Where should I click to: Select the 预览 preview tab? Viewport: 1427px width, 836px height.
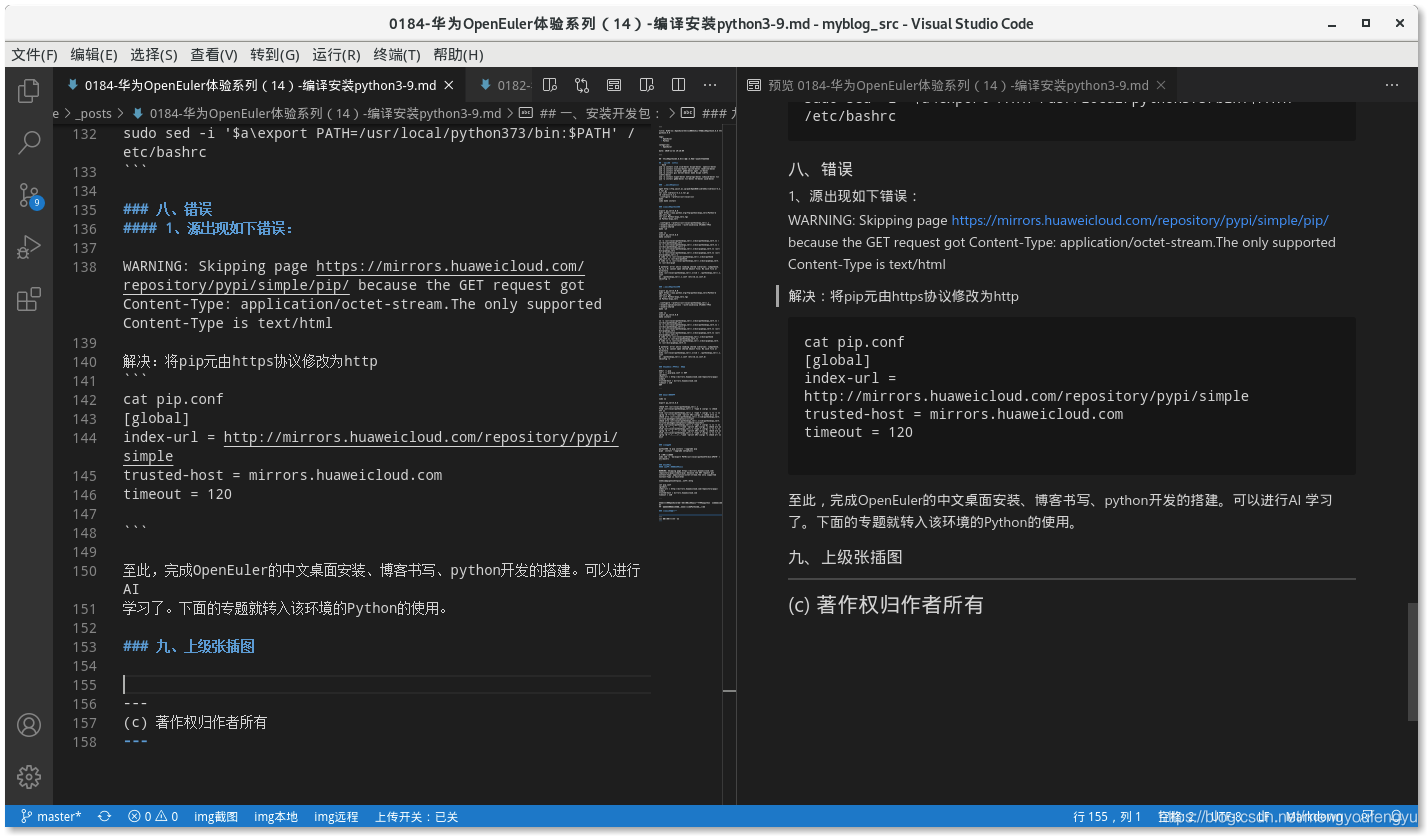pyautogui.click(x=957, y=86)
